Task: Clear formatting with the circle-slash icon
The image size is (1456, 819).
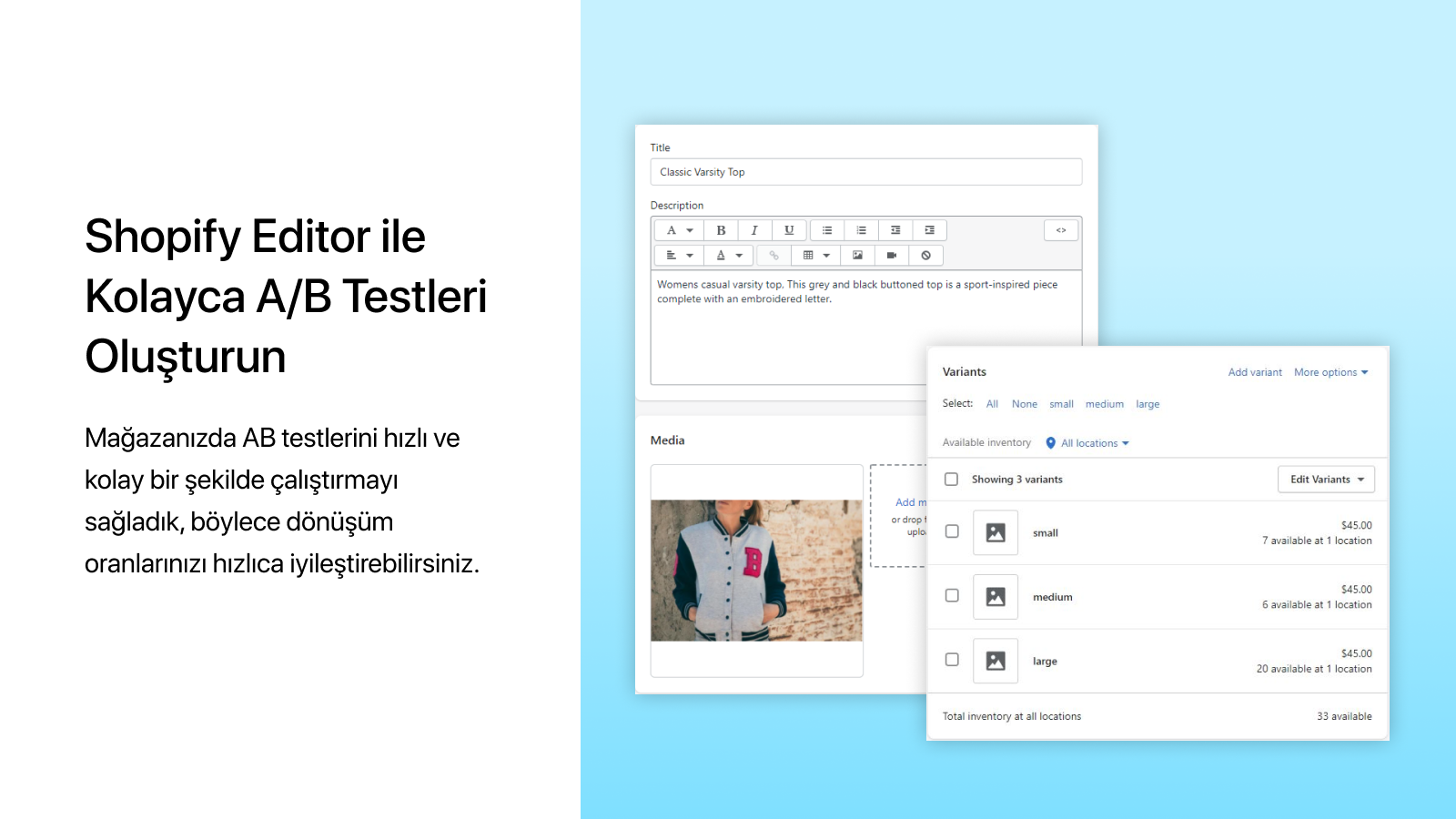Action: pos(925,256)
